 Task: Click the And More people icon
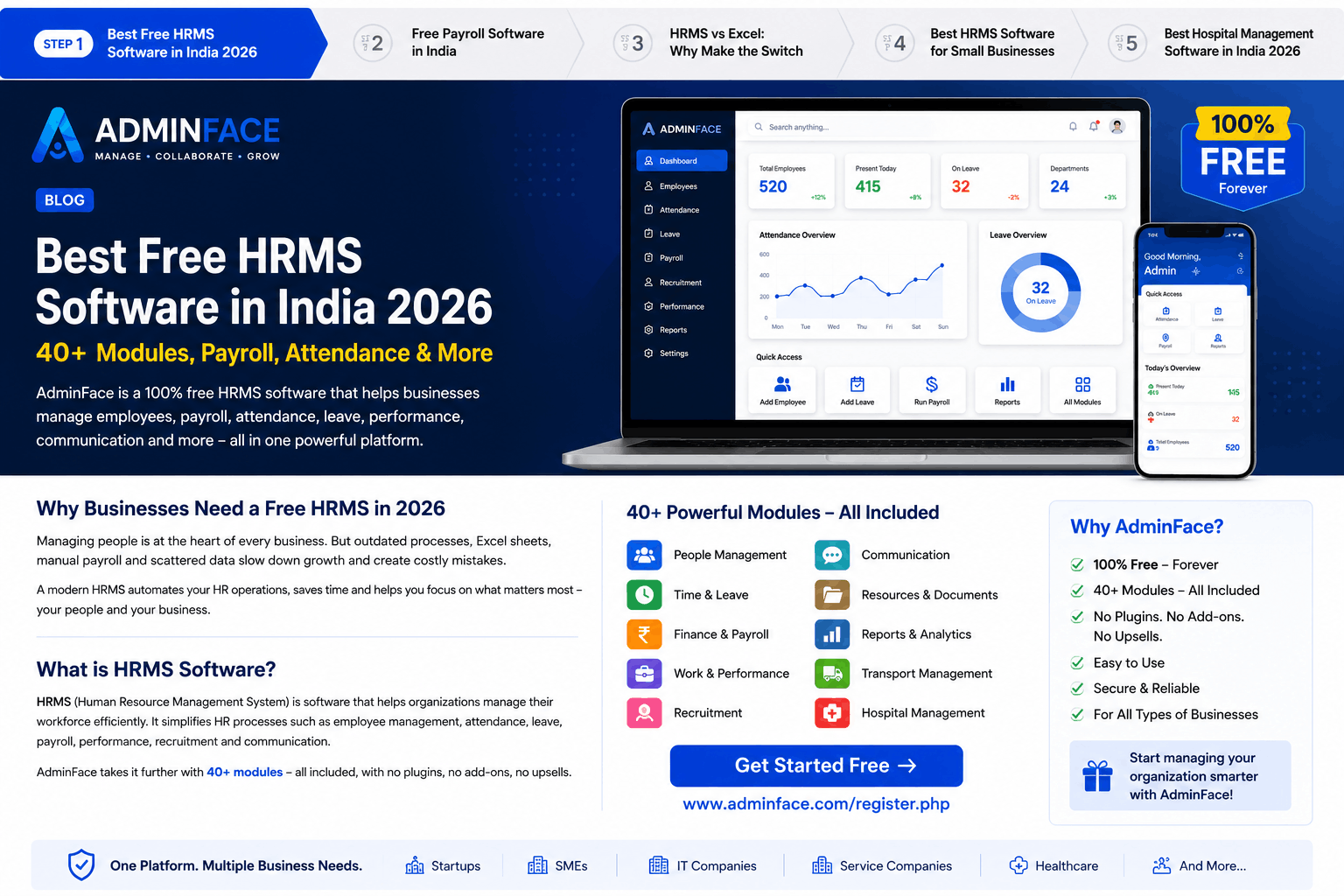click(x=1161, y=865)
